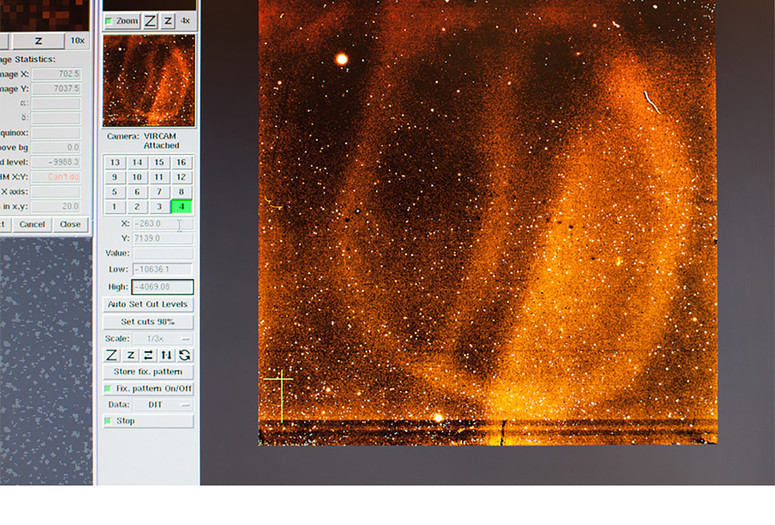The height and width of the screenshot is (525, 775).
Task: Select detector 9 in the grid
Action: (x=115, y=177)
